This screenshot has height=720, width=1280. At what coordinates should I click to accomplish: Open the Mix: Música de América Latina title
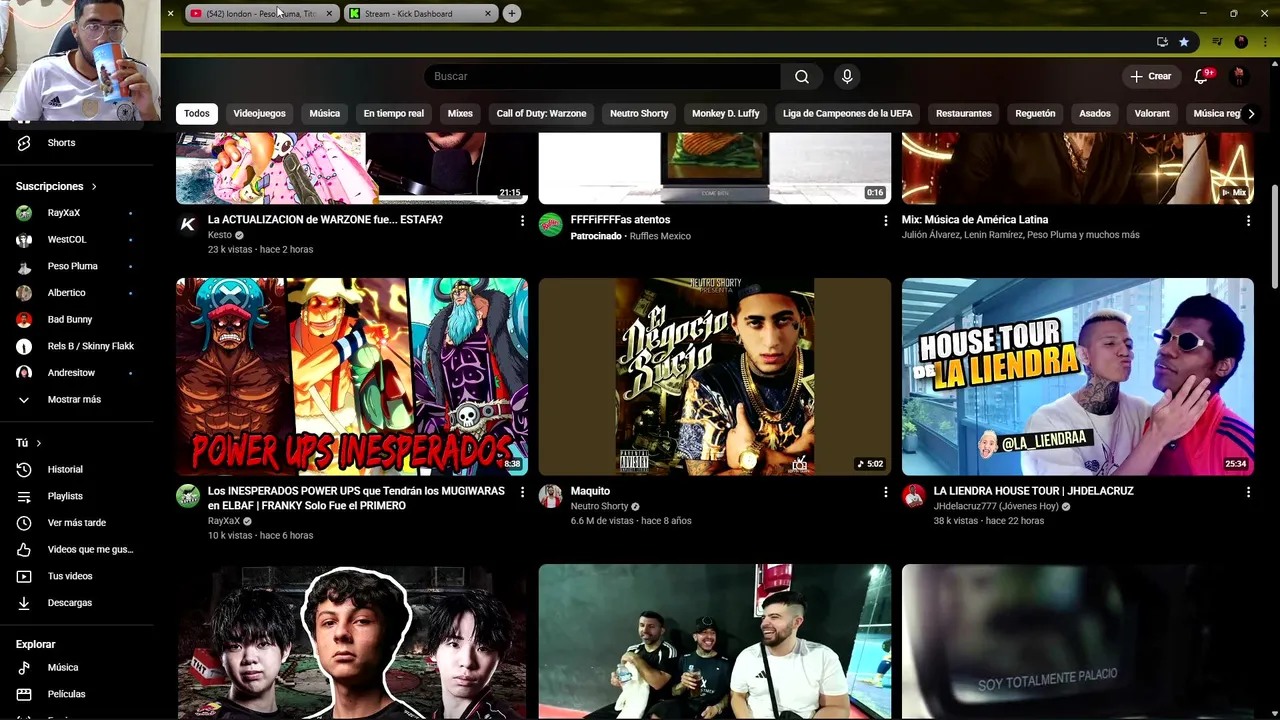(976, 220)
